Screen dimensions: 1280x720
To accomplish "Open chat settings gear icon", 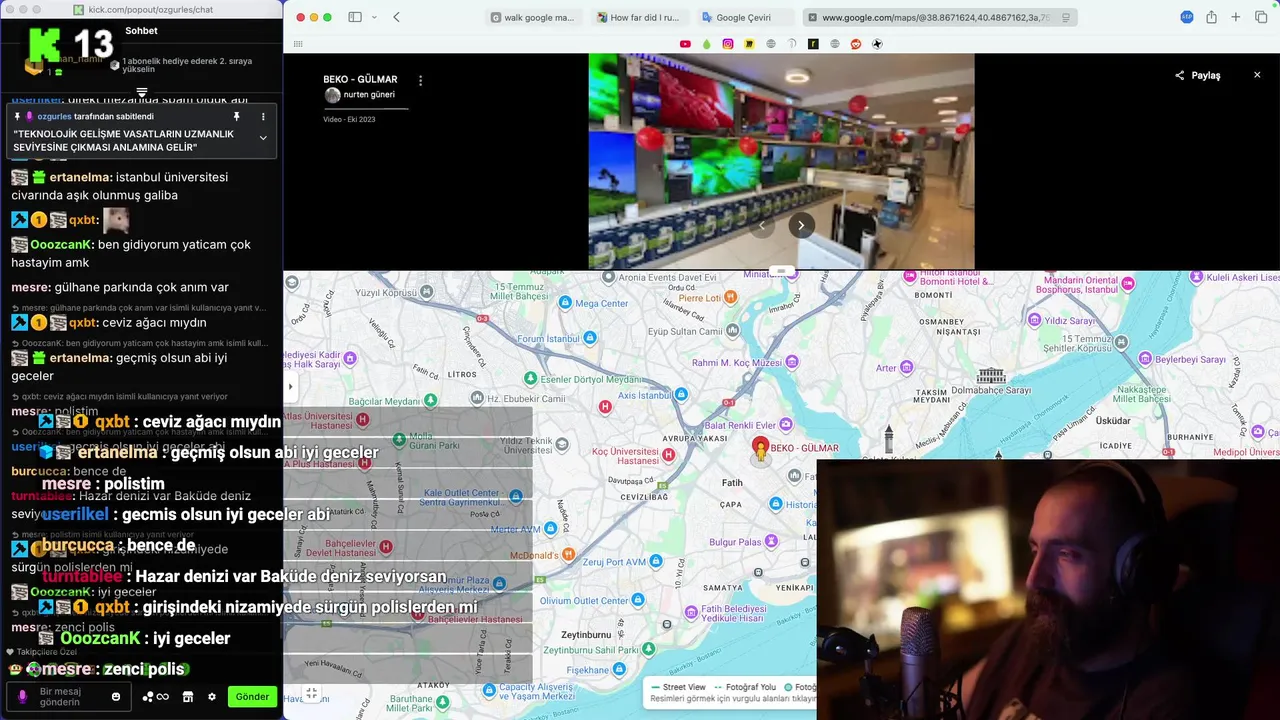I will [212, 697].
